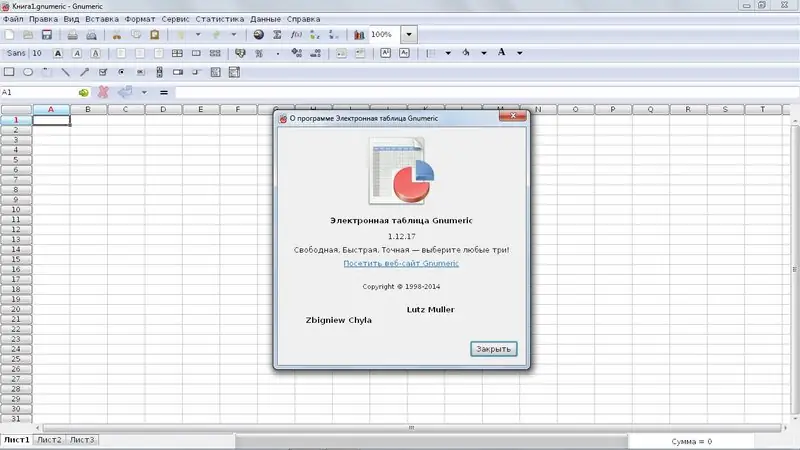Viewport: 800px width, 450px height.
Task: Apply percent number format icon
Action: point(259,53)
